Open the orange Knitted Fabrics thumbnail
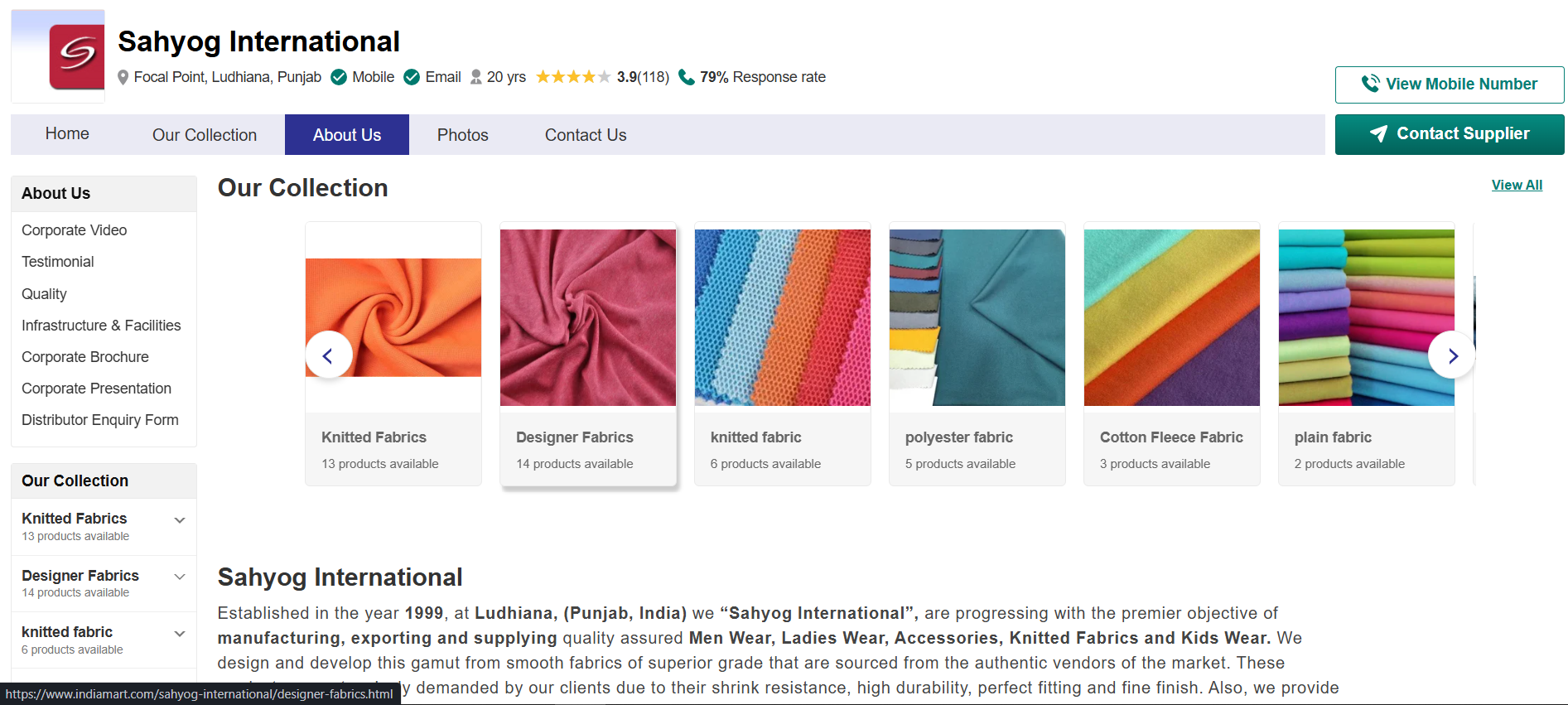 pyautogui.click(x=393, y=317)
